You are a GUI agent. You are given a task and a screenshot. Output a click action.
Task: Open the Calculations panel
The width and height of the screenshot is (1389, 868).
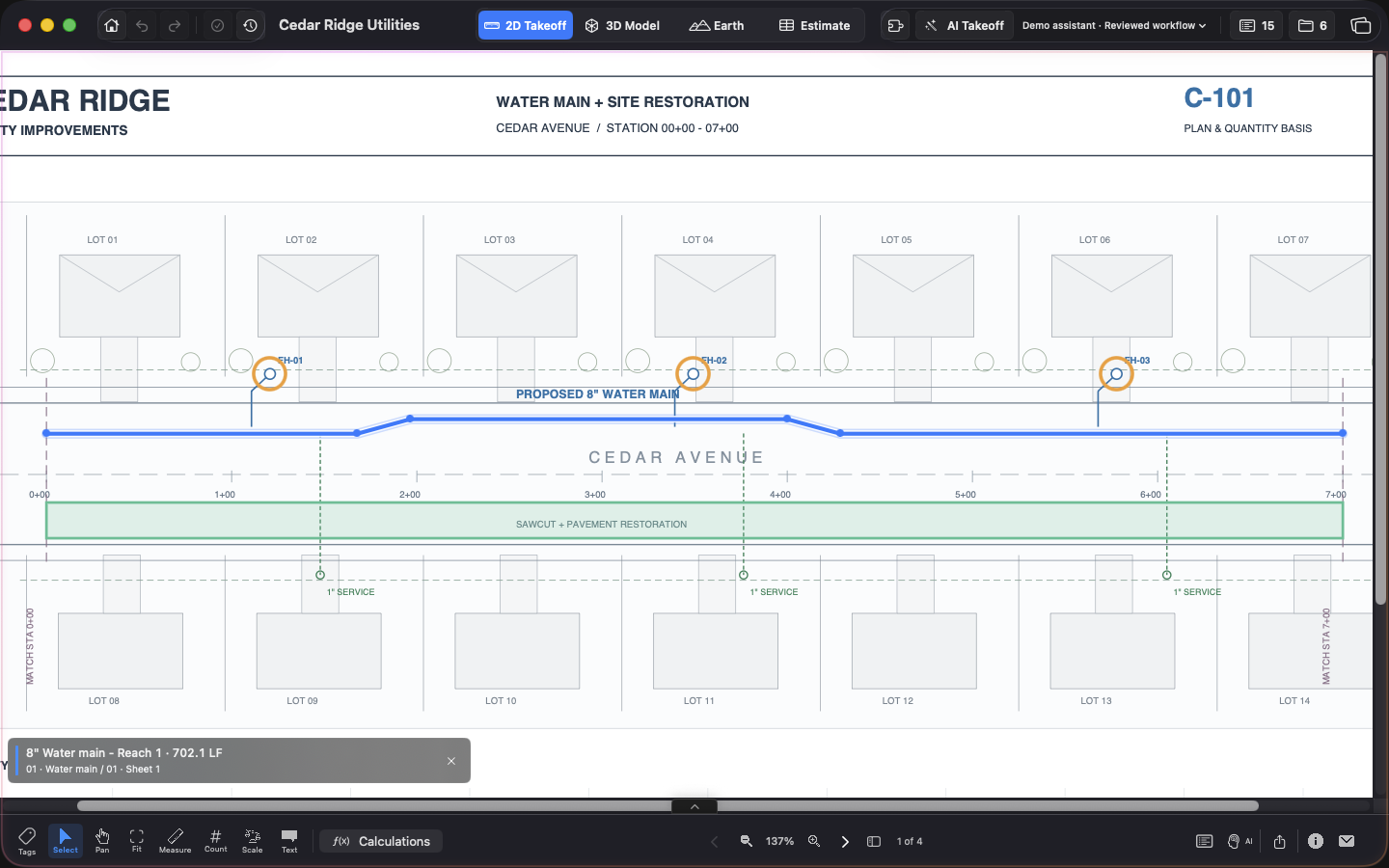(382, 842)
